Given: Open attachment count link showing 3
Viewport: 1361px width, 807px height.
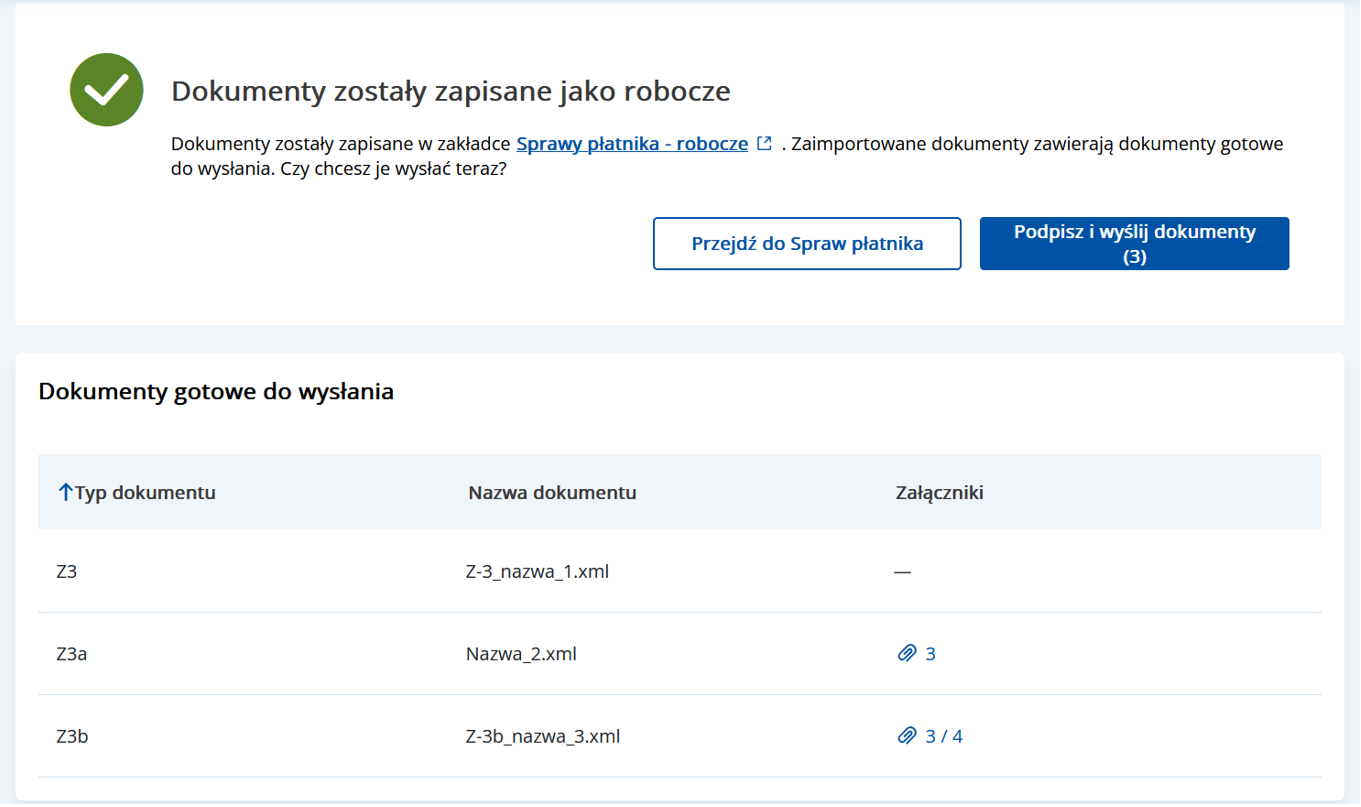Looking at the screenshot, I should point(929,654).
